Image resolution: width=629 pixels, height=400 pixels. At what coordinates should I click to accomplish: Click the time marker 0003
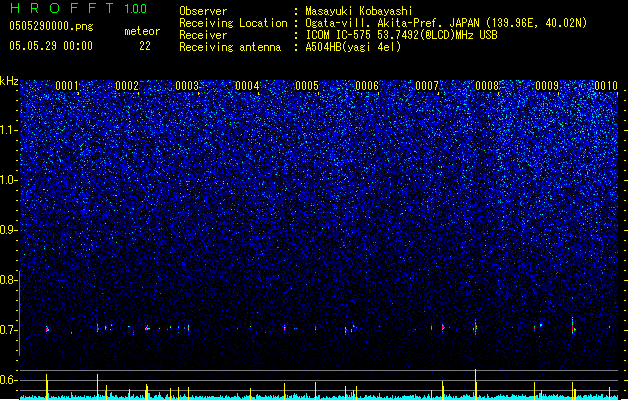pyautogui.click(x=187, y=86)
